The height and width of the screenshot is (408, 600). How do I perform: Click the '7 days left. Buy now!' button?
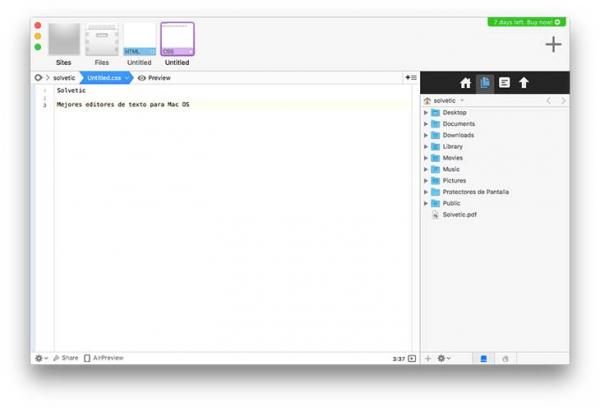click(527, 22)
